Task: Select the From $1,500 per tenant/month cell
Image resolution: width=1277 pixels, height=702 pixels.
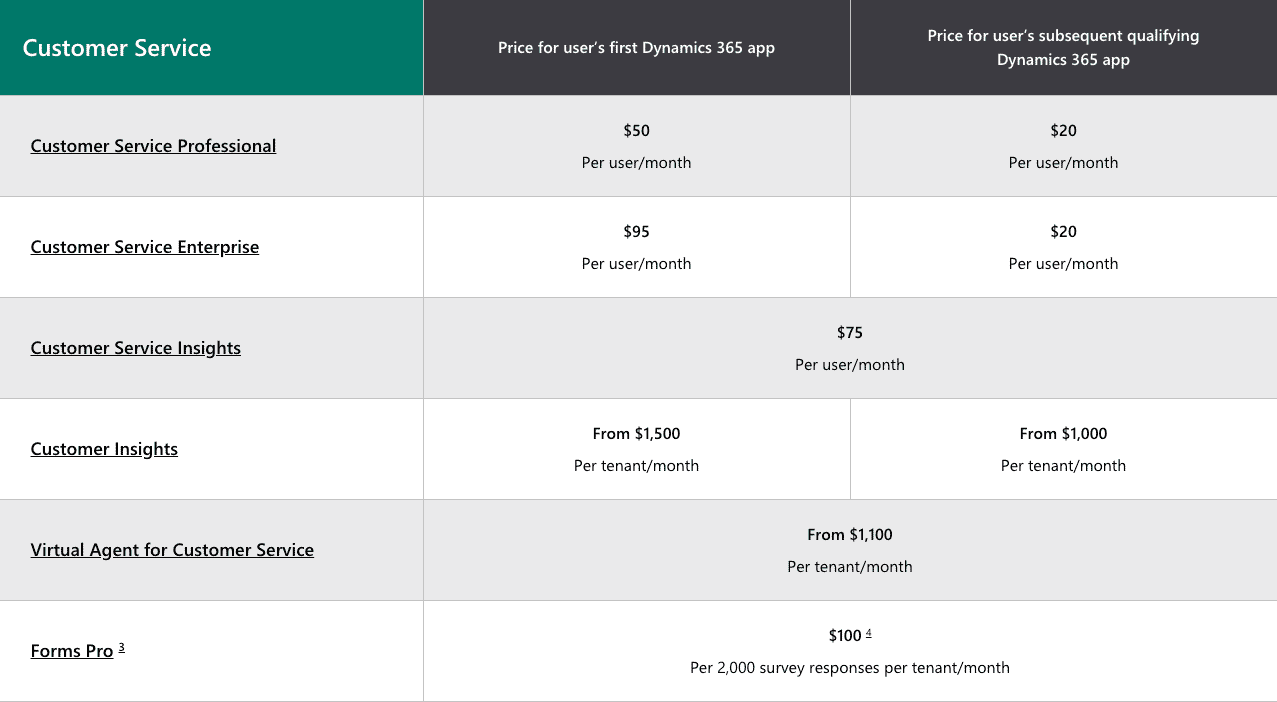Action: (637, 449)
